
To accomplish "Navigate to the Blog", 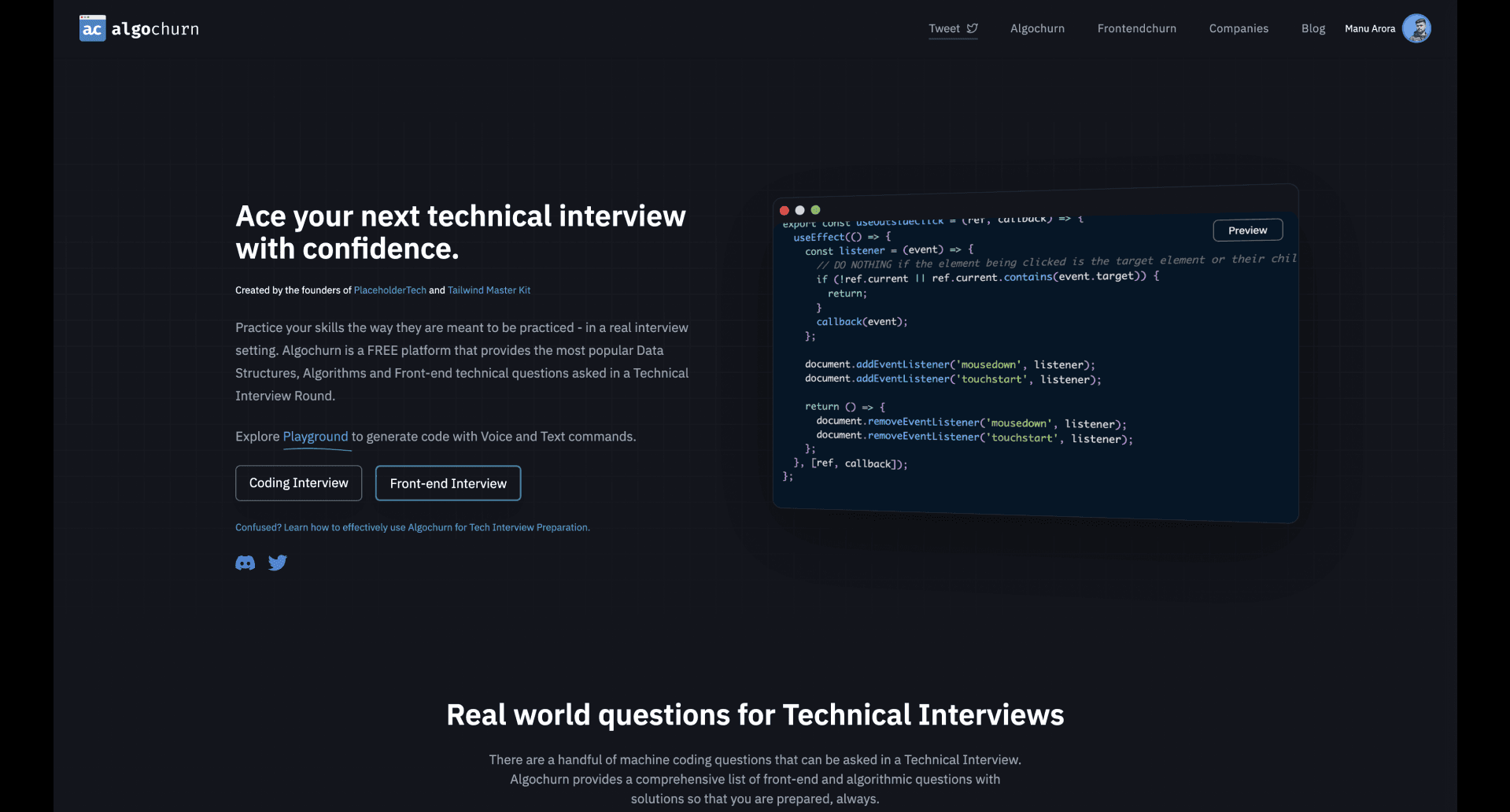I will [1312, 28].
